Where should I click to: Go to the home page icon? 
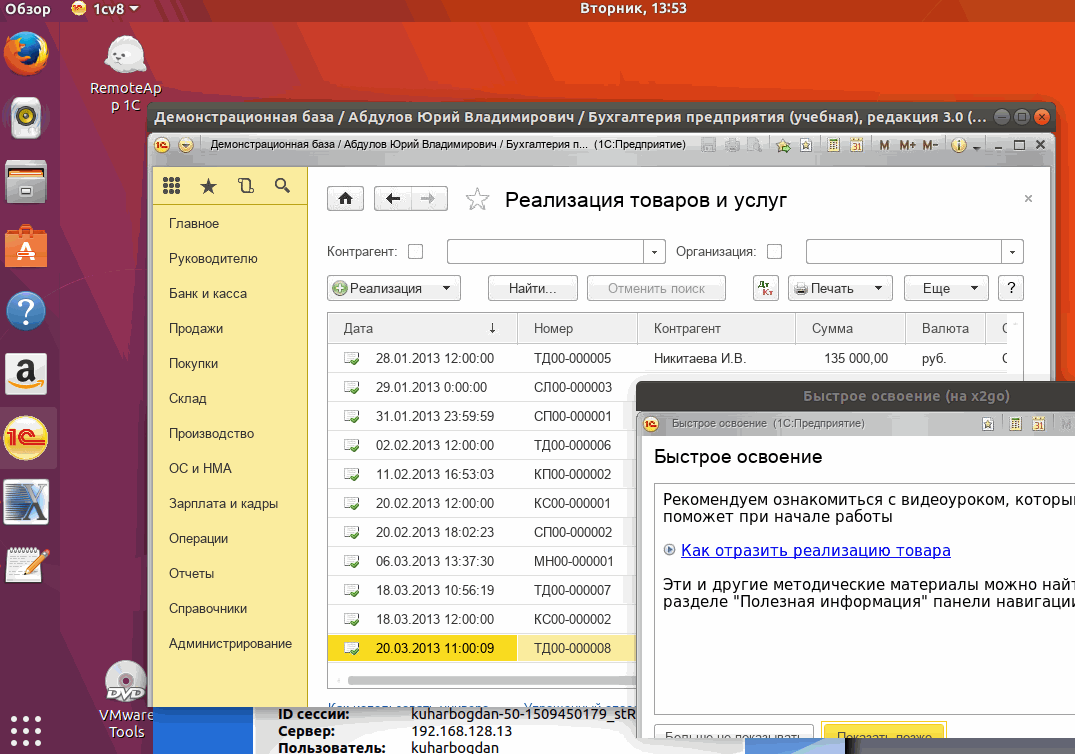345,199
